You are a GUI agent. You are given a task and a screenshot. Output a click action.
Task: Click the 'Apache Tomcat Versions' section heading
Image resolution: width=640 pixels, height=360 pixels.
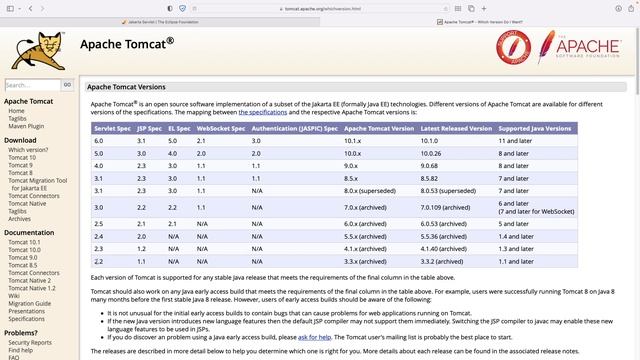pos(126,87)
